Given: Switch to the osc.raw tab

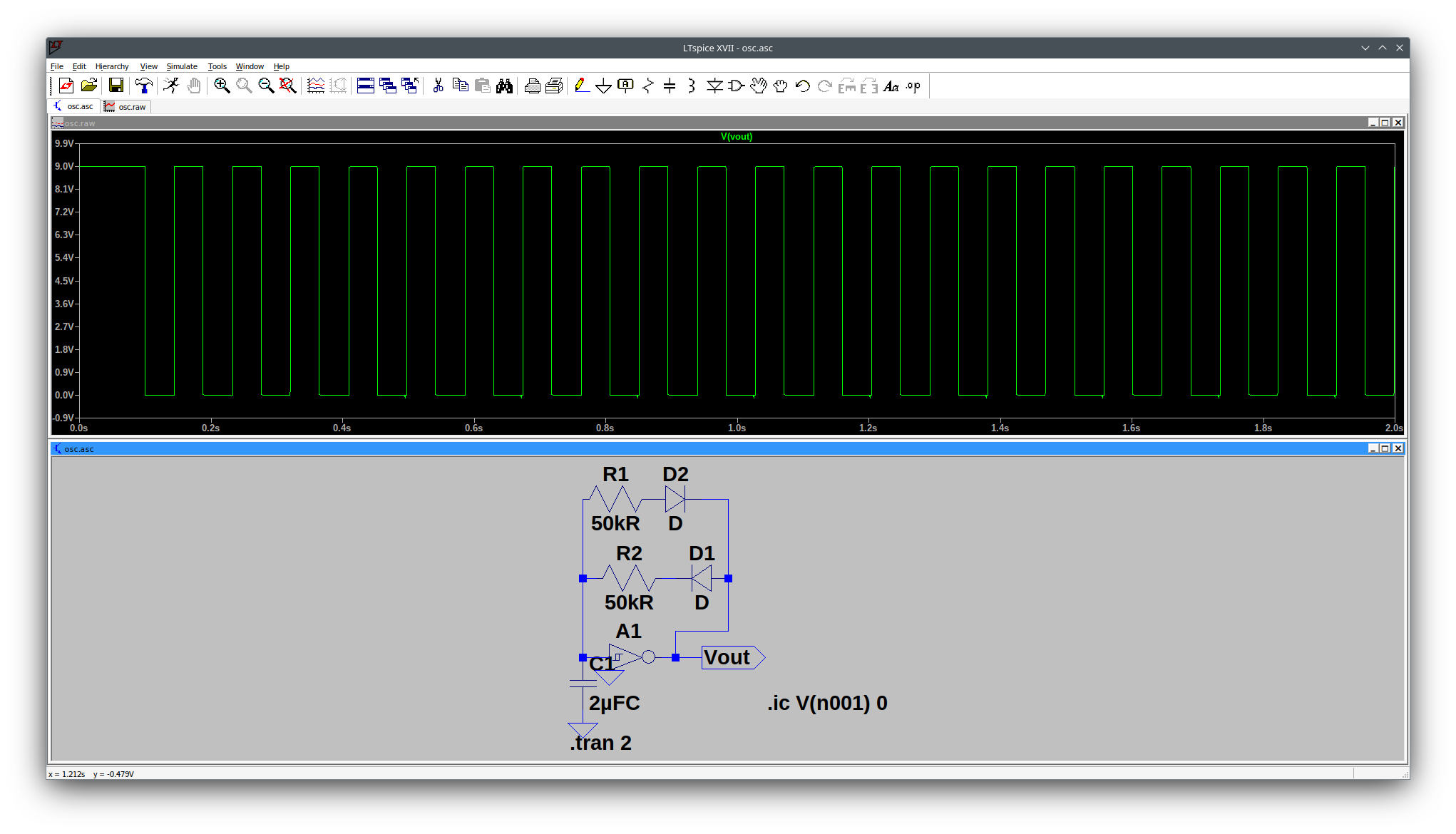Looking at the screenshot, I should (x=126, y=106).
